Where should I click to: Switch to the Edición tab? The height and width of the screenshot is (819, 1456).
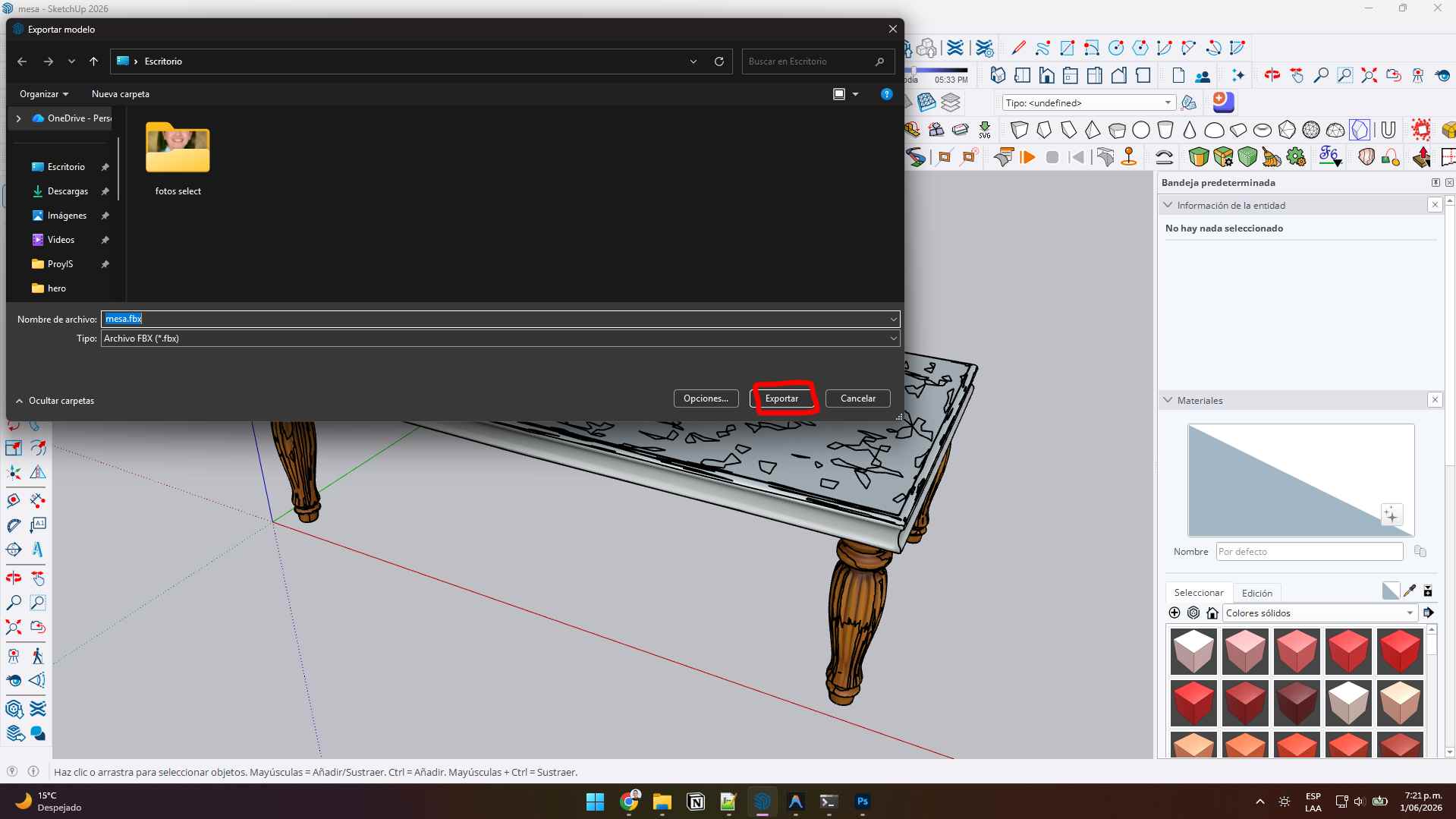click(1256, 594)
